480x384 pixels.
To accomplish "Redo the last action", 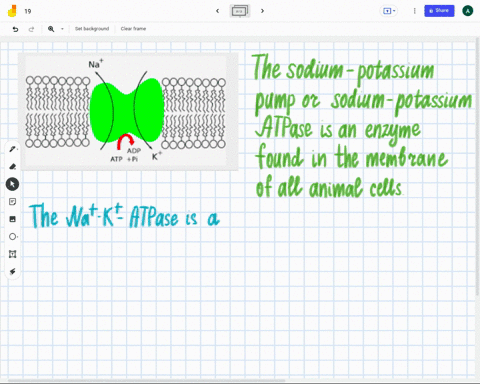I will pyautogui.click(x=31, y=29).
